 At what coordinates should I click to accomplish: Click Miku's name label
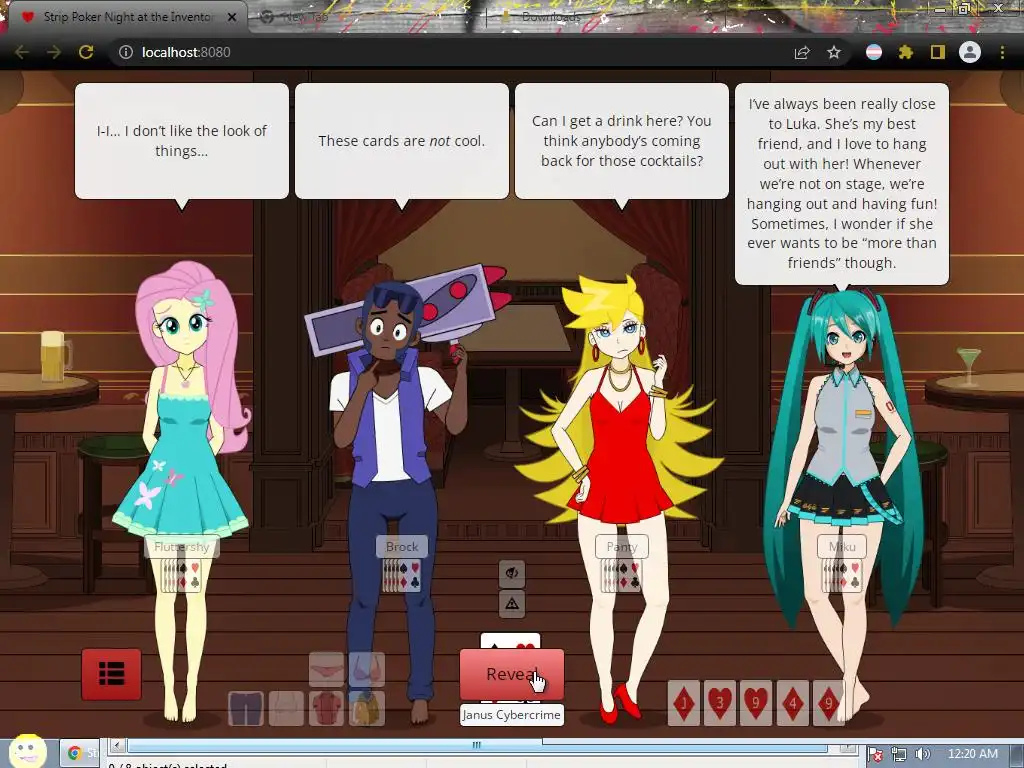tap(842, 547)
